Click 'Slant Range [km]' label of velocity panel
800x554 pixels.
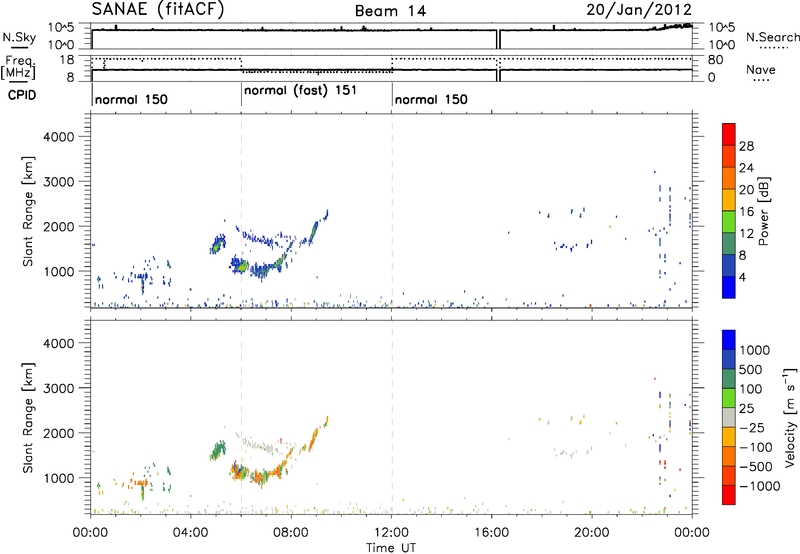[x=28, y=417]
